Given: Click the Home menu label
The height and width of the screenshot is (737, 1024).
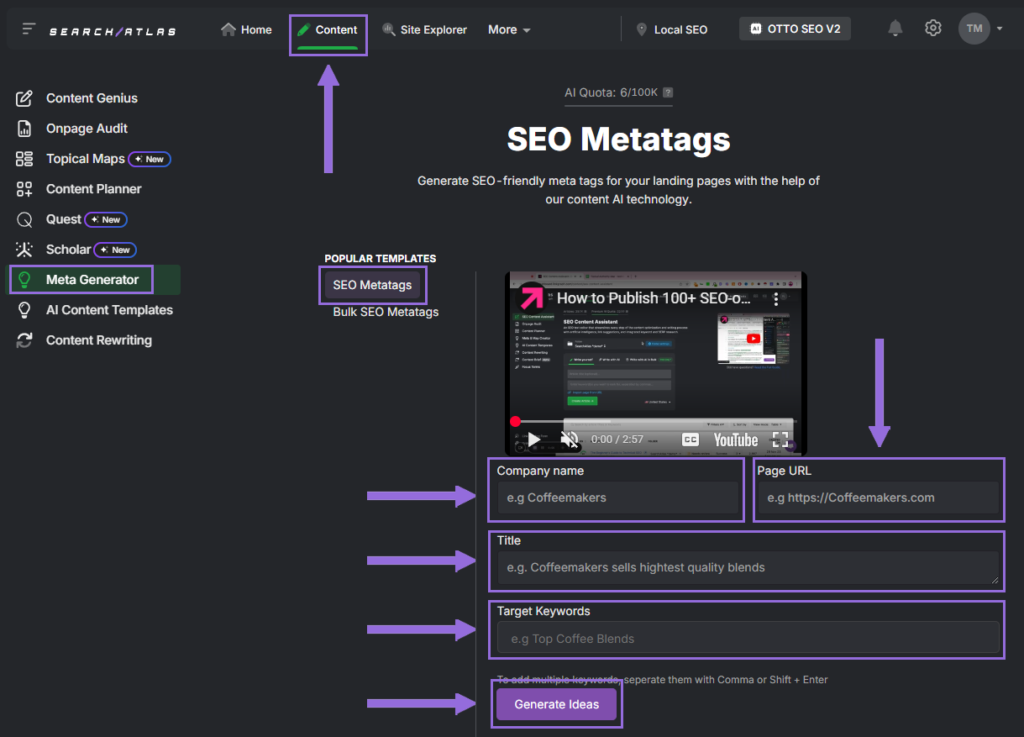Looking at the screenshot, I should pyautogui.click(x=256, y=29).
